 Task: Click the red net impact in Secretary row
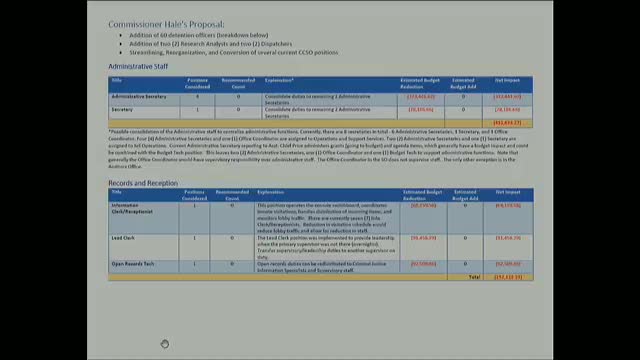[x=507, y=110]
